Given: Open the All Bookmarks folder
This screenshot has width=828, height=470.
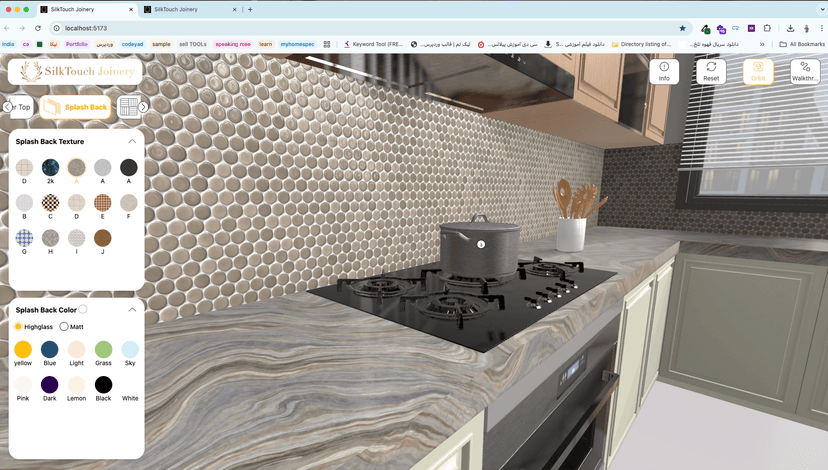Looking at the screenshot, I should click(801, 44).
